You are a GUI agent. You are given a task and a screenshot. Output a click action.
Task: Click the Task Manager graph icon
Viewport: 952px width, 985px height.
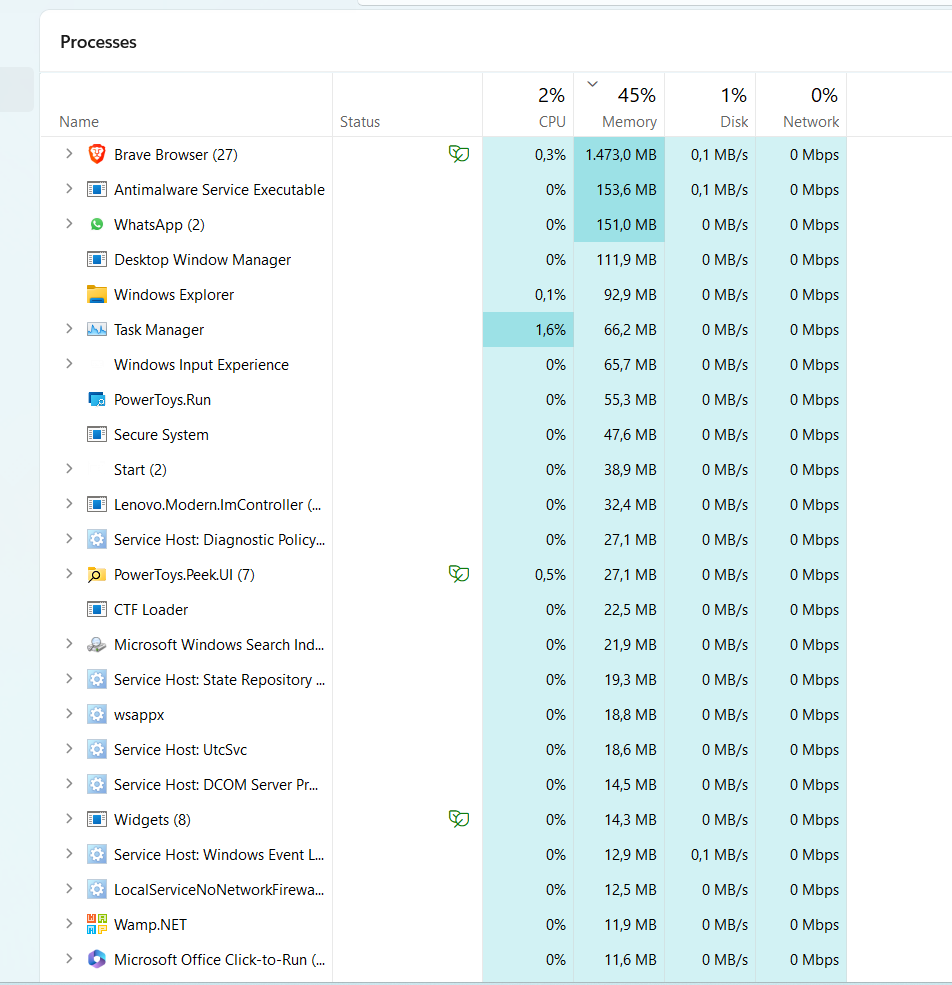tap(97, 329)
